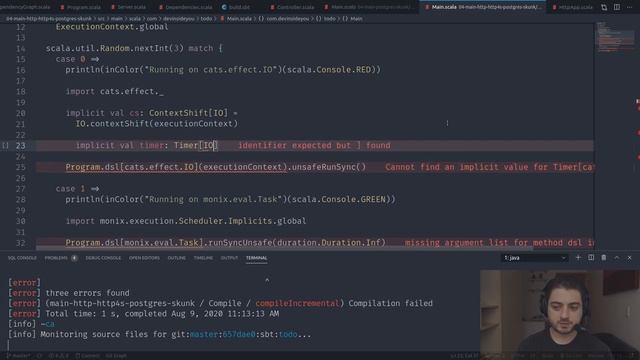Click 'scala.util.Random.nextInt(3) match' line
Image resolution: width=640 pixels, height=360 pixels.
[134, 48]
